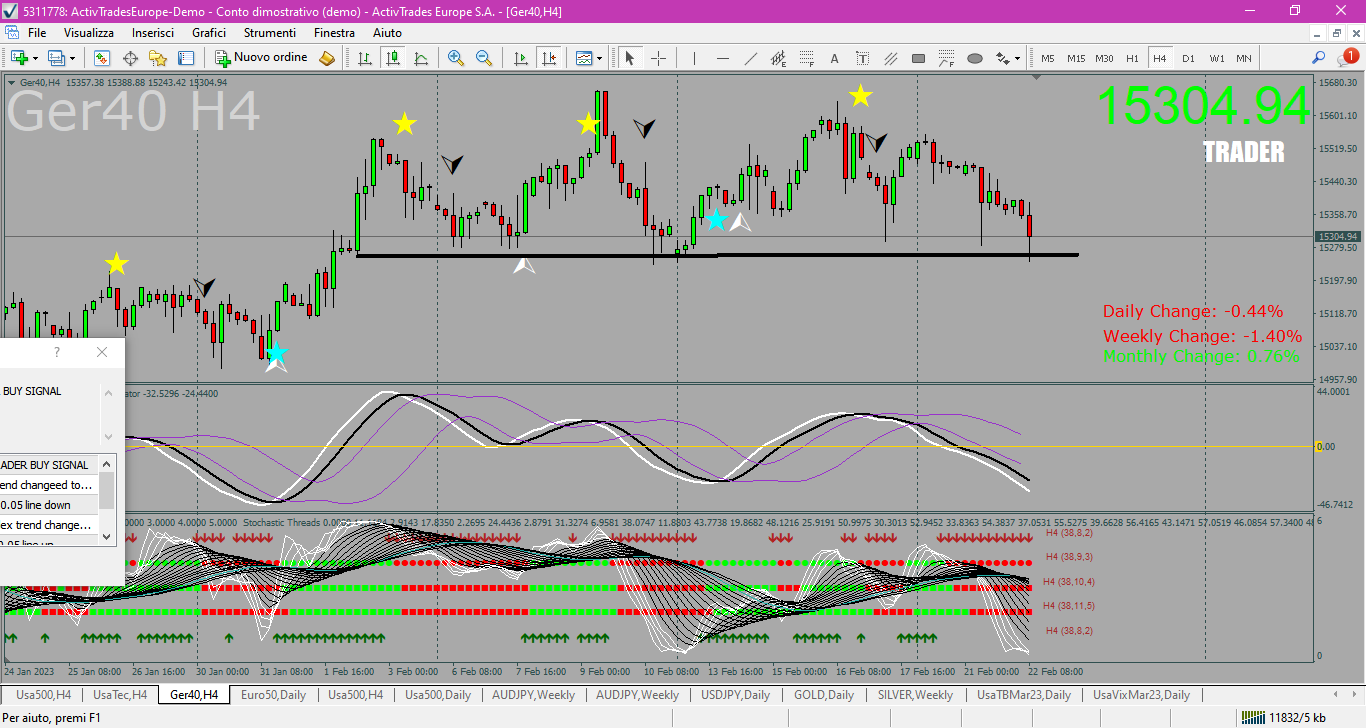Select the crosshair tool

point(658,58)
